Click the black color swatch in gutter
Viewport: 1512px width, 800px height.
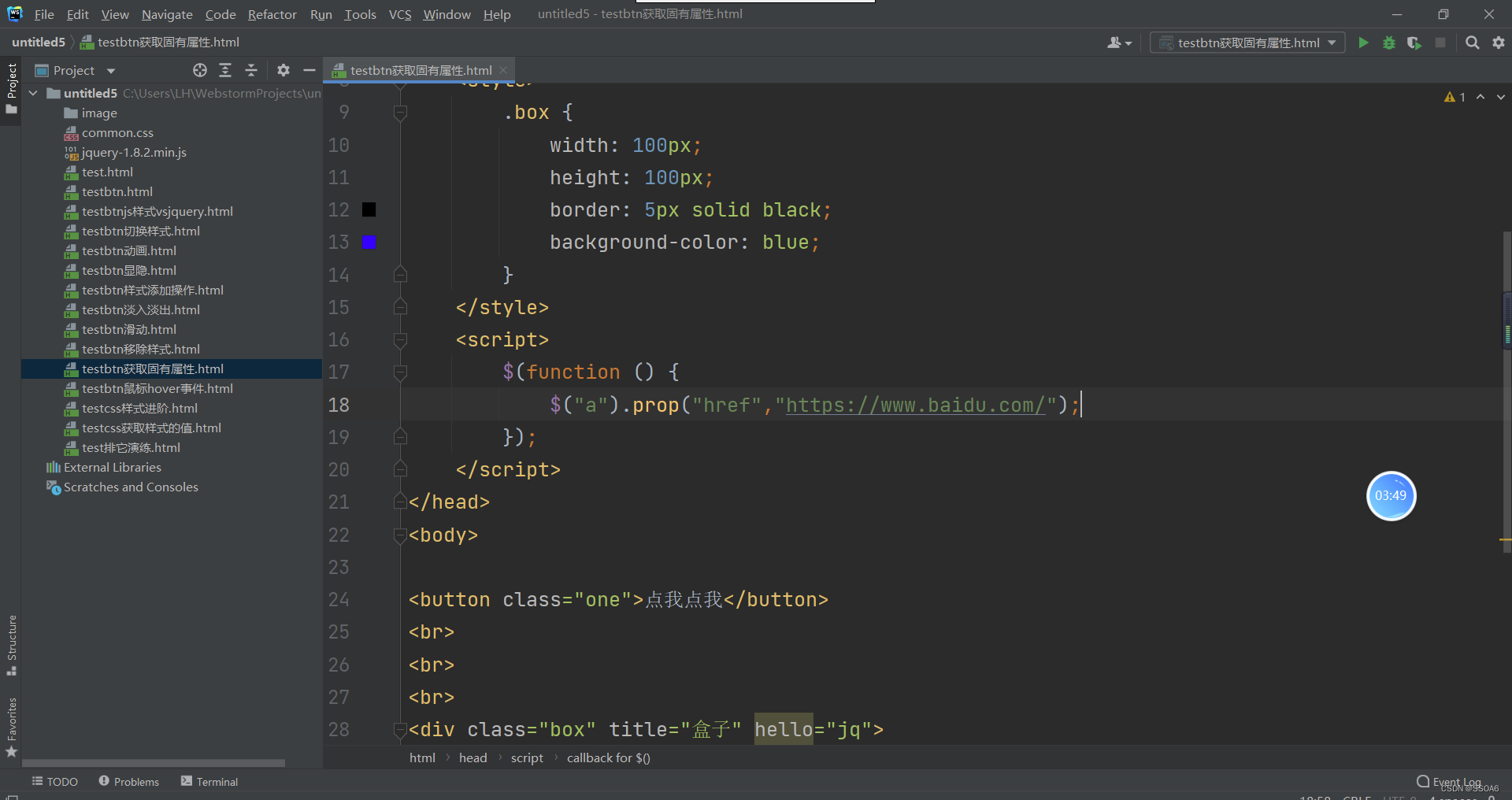click(369, 209)
